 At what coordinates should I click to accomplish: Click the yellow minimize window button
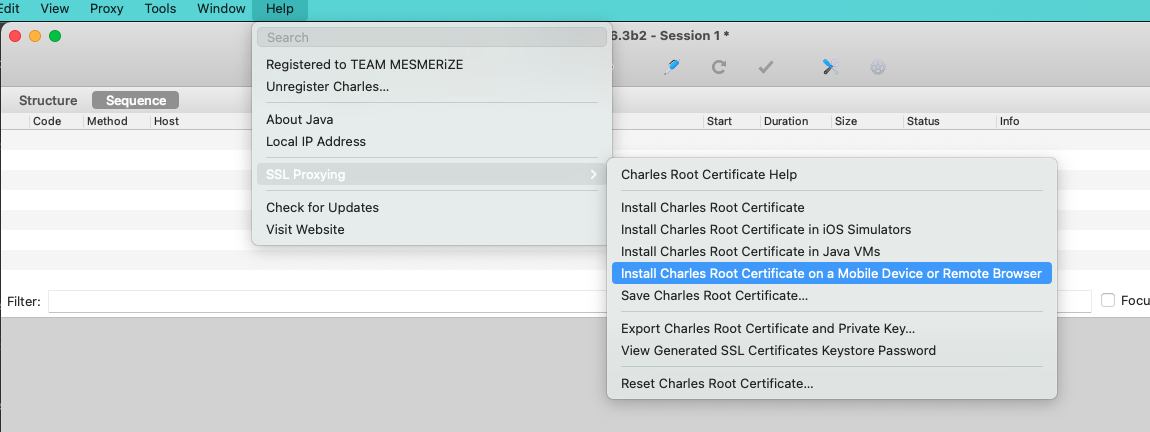point(34,36)
